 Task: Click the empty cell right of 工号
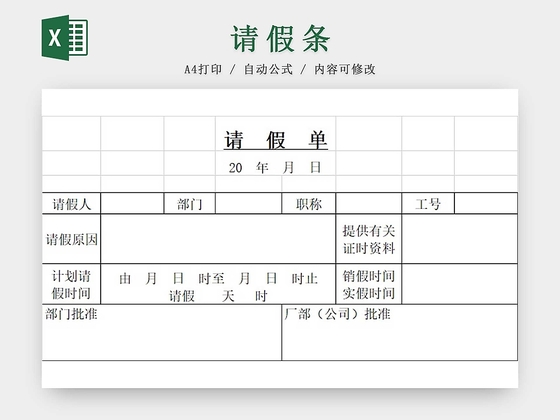[x=486, y=204]
